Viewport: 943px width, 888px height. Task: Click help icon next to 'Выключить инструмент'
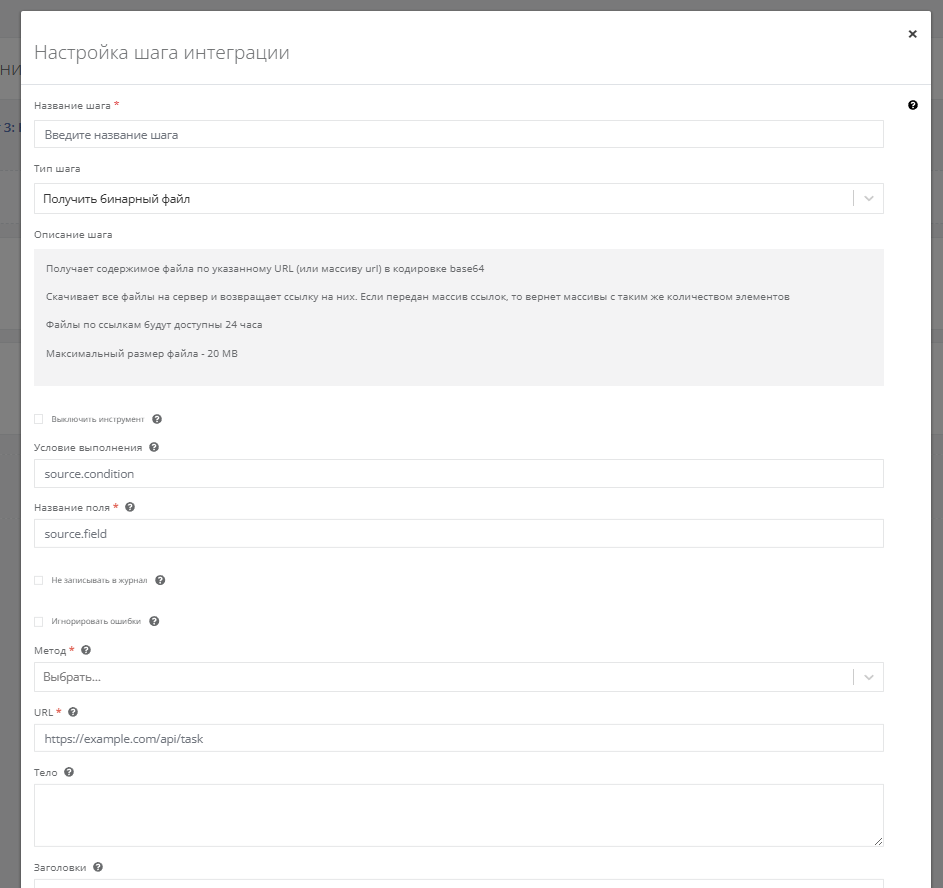[x=157, y=420]
